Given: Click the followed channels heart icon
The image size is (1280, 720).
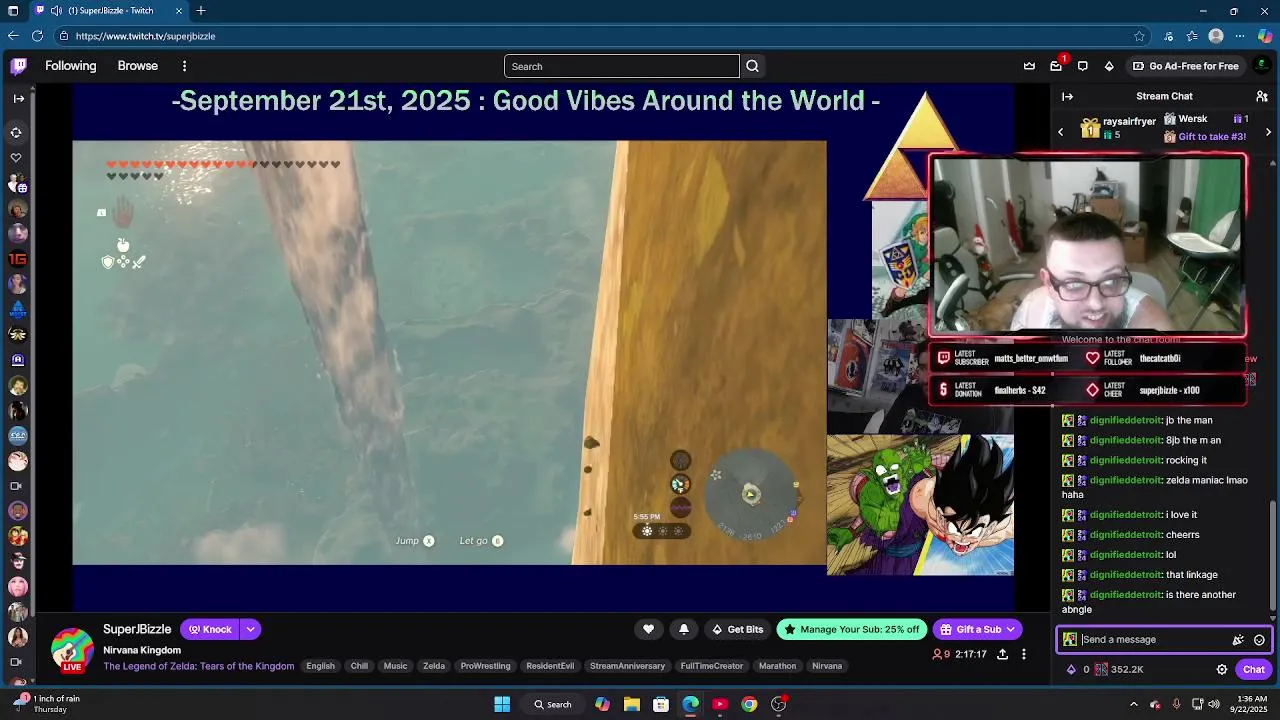Looking at the screenshot, I should 16,157.
